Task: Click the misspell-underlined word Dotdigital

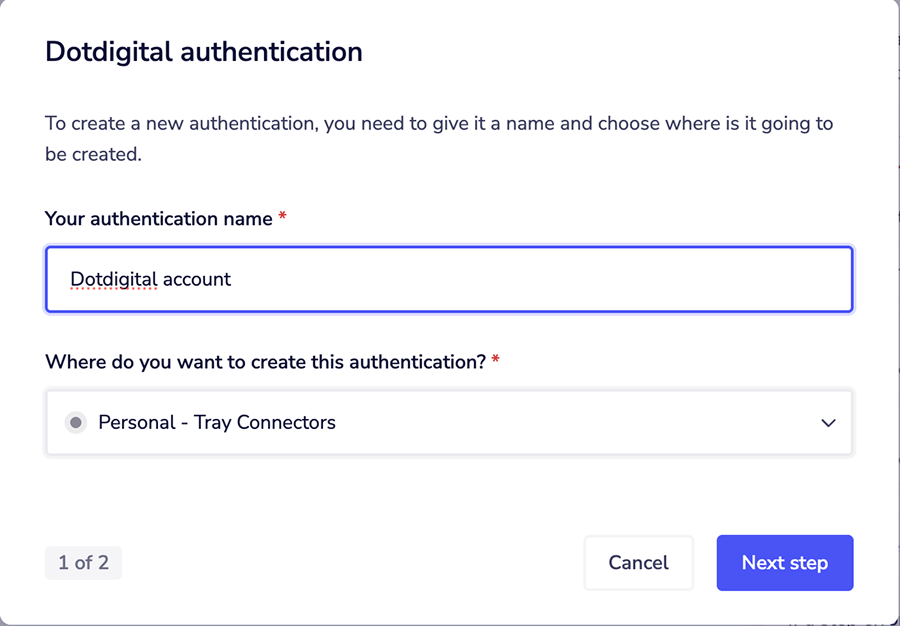Action: click(113, 279)
